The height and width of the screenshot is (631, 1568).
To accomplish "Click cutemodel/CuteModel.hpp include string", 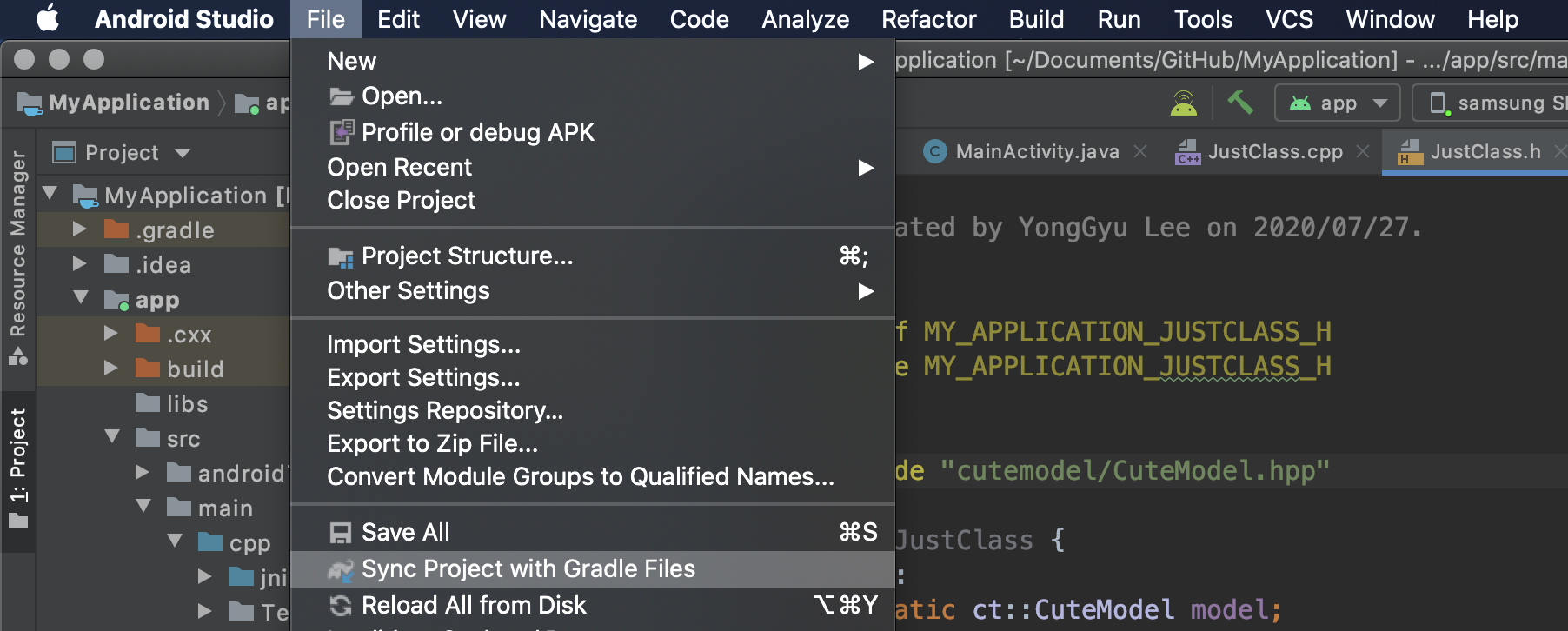I will click(1135, 471).
